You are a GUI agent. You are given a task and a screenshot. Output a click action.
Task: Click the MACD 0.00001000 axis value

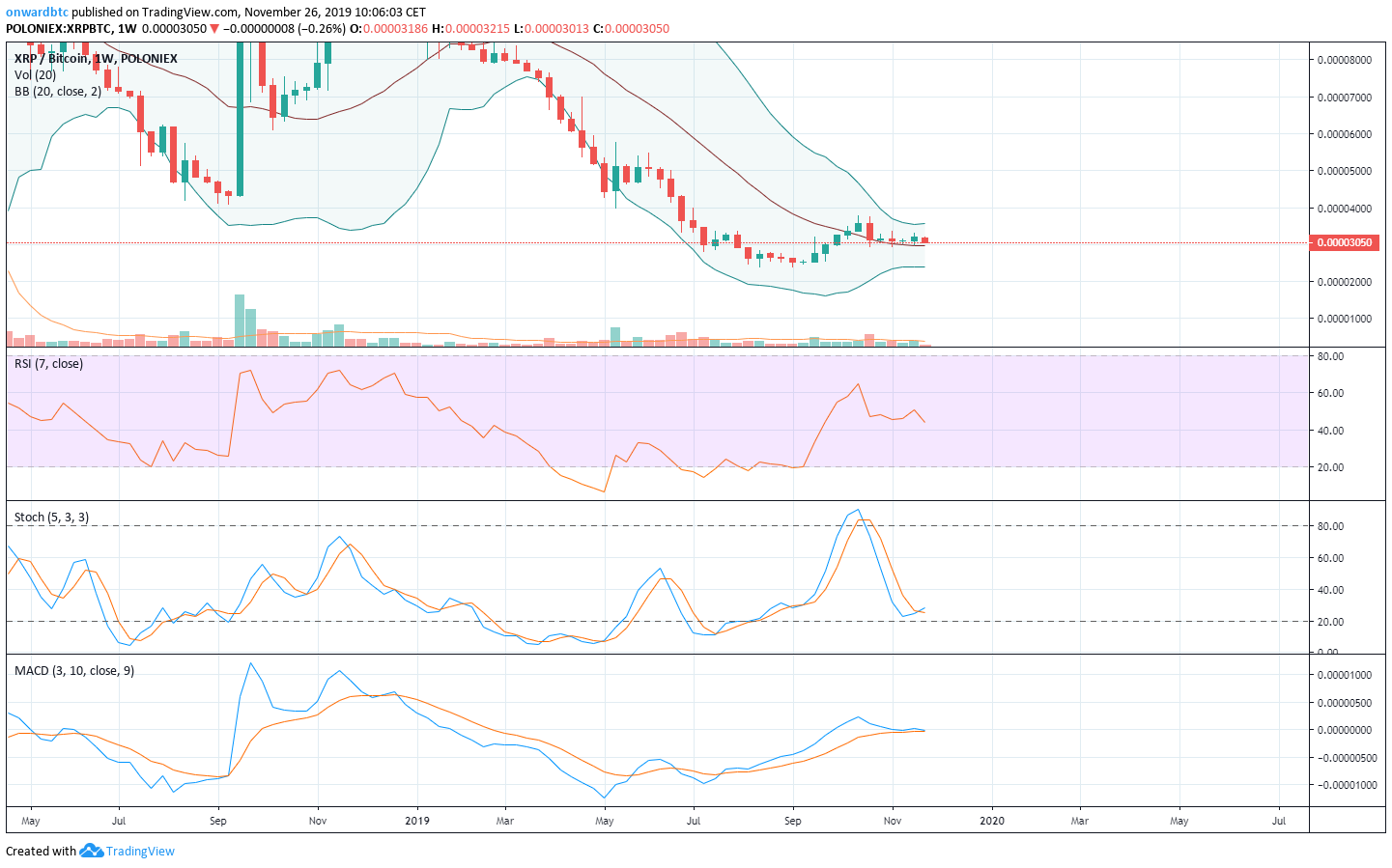point(1345,675)
